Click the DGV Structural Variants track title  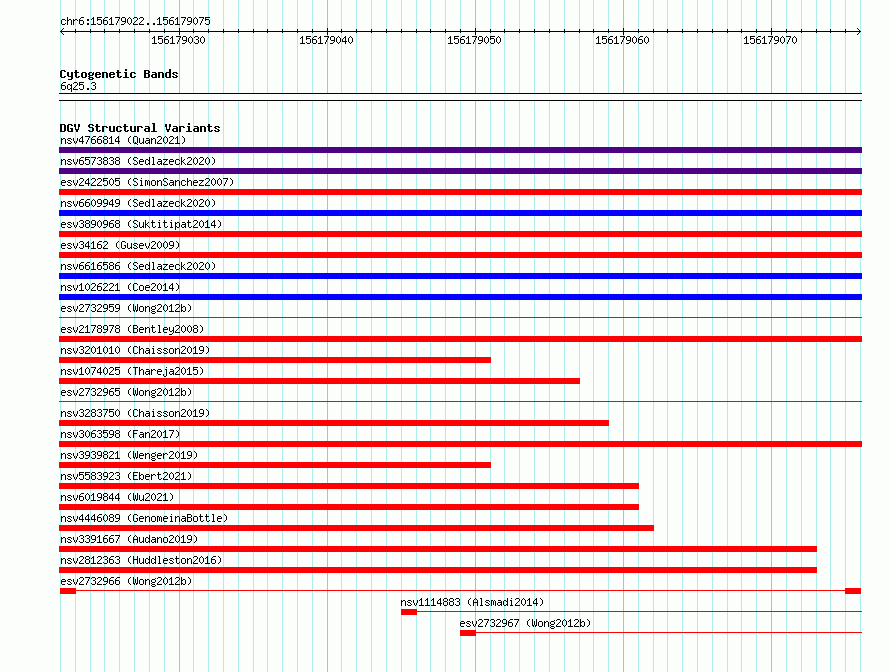coord(140,128)
